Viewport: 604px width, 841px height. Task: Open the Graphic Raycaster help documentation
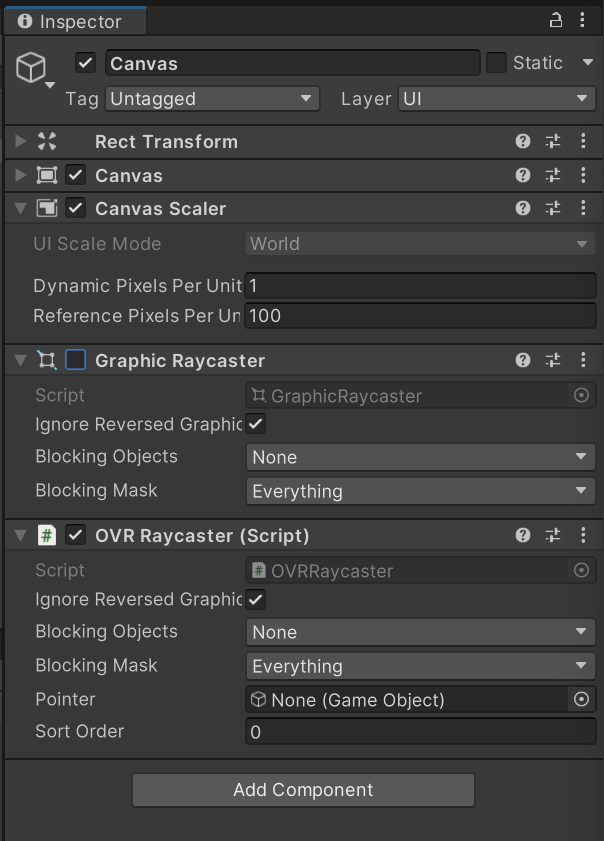[522, 360]
